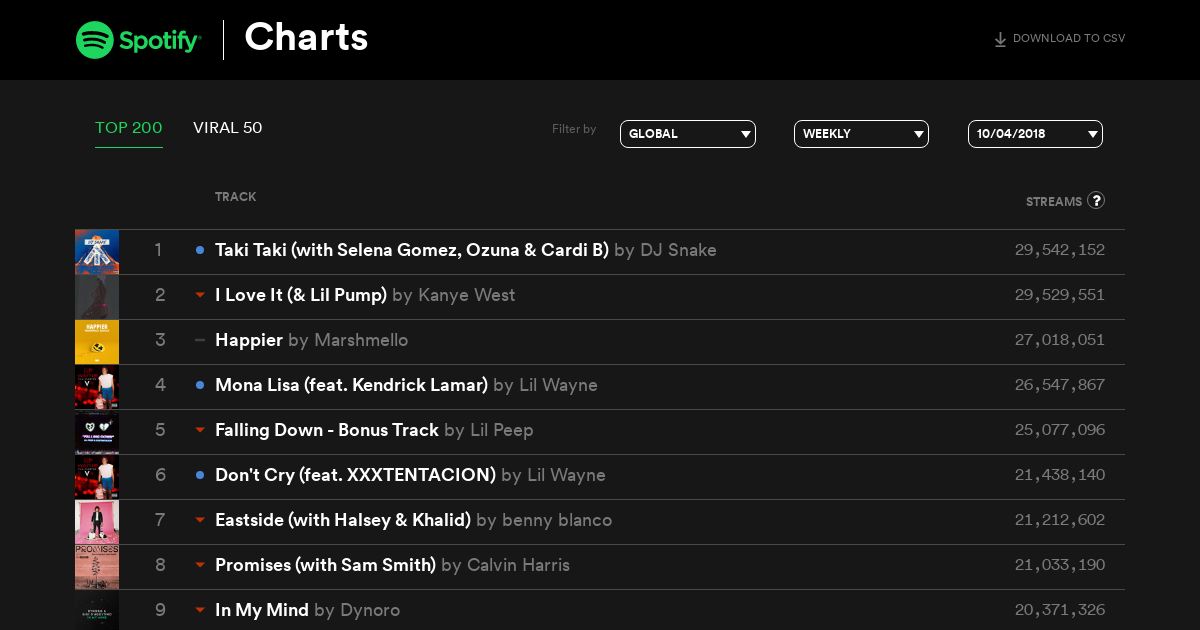Click the blue new-entry dot beside Mona Lisa

point(200,385)
